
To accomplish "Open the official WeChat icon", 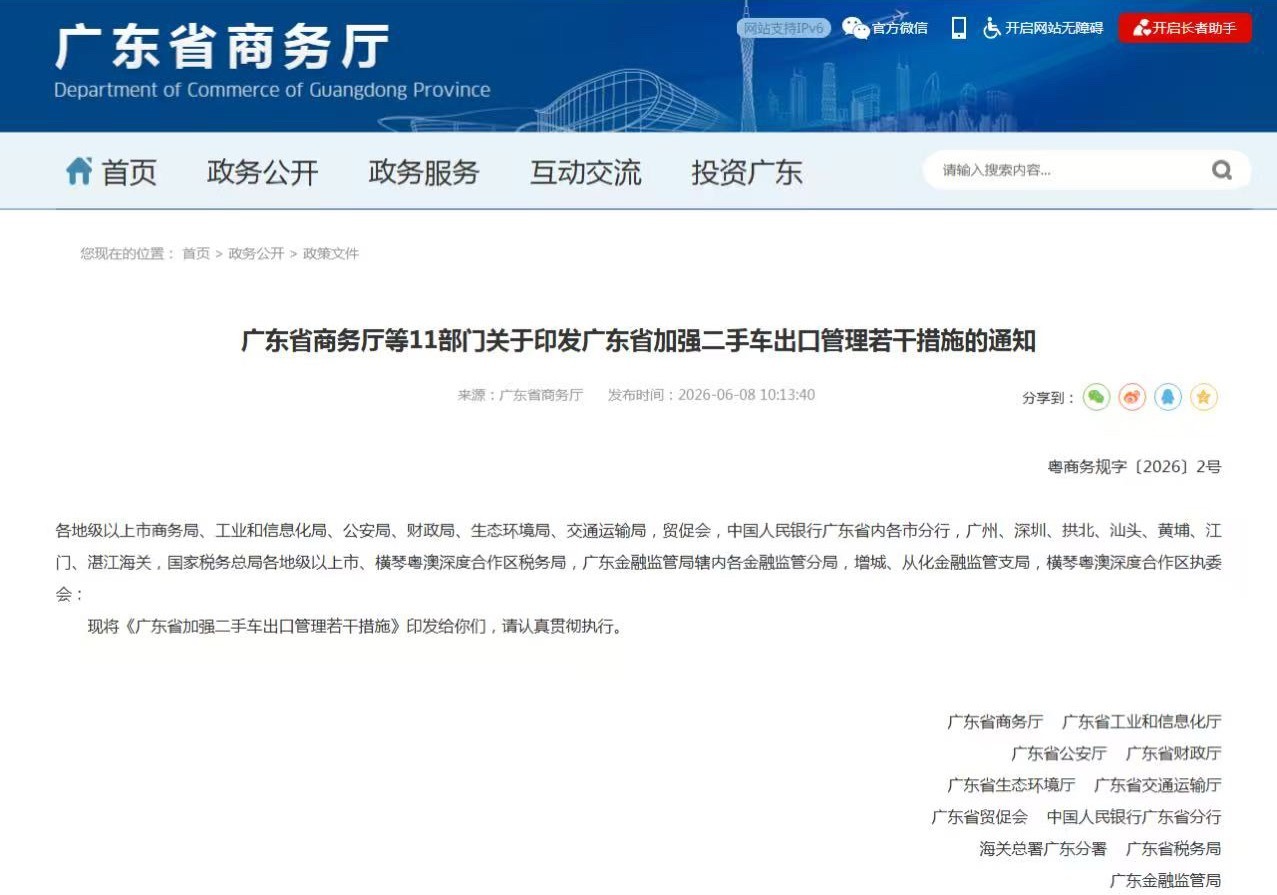I will click(855, 28).
